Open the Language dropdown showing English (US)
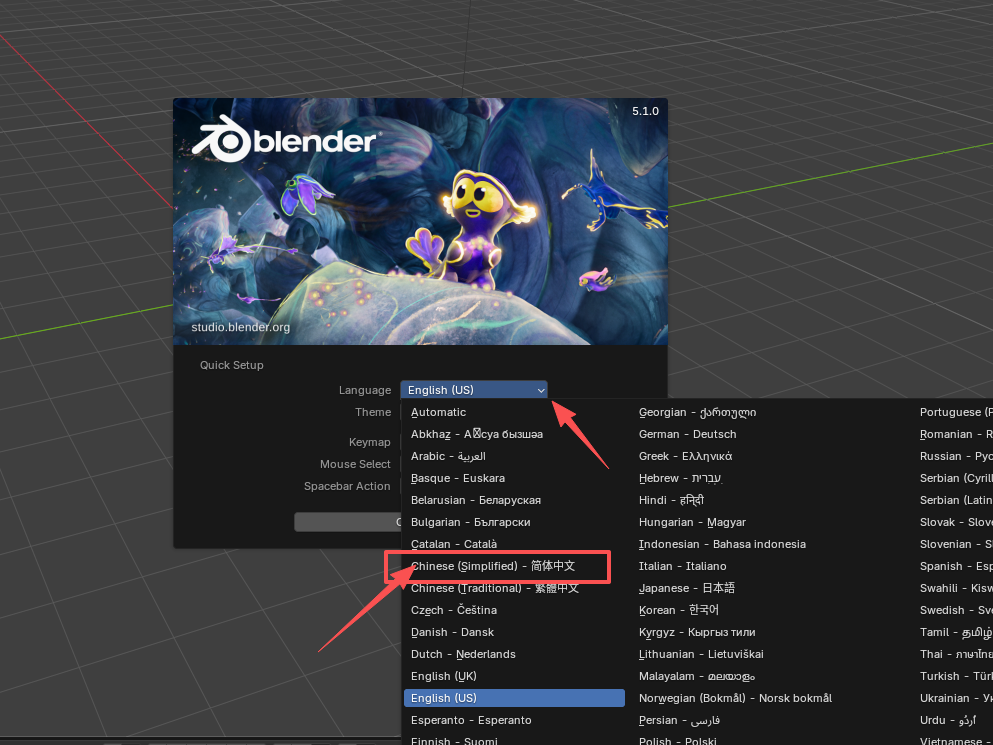 pyautogui.click(x=473, y=389)
